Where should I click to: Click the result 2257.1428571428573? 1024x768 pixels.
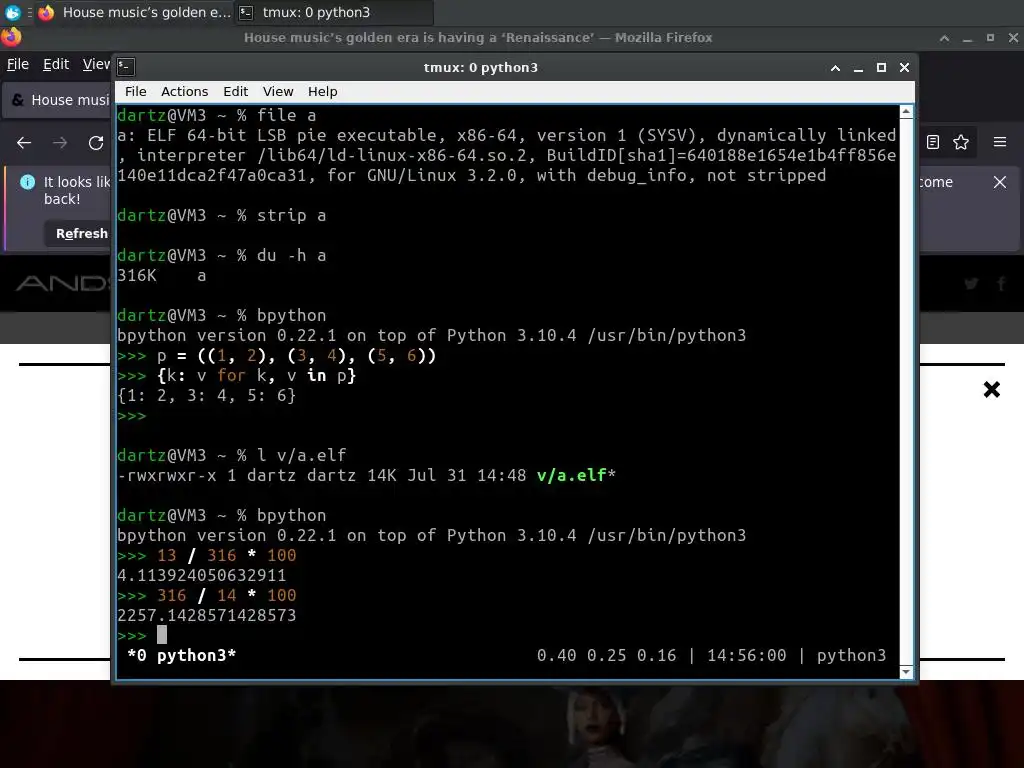(x=206, y=615)
